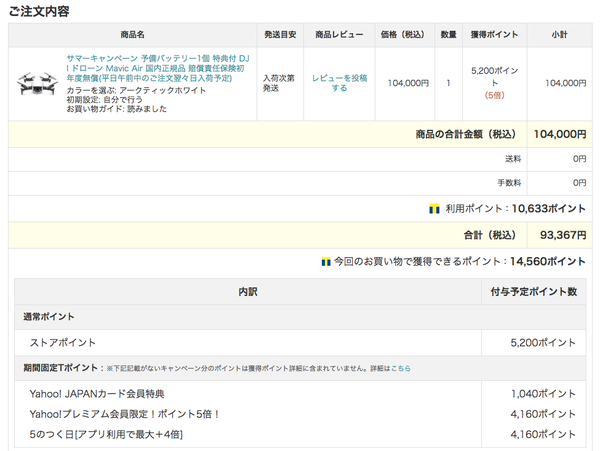Select the 獲得ポイント column header

pyautogui.click(x=494, y=35)
